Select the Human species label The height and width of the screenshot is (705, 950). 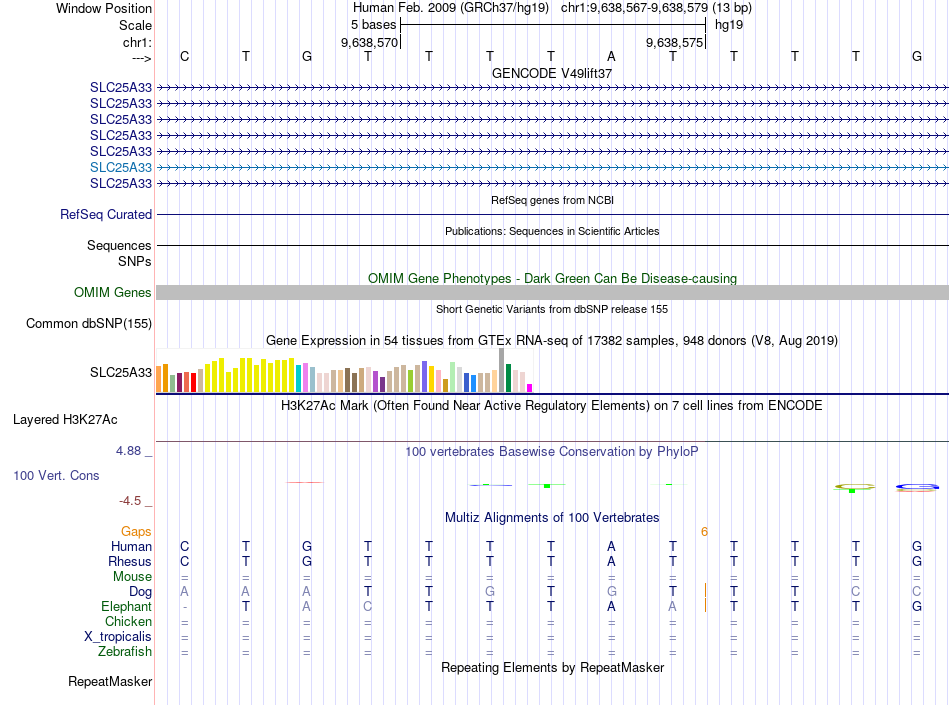point(131,547)
